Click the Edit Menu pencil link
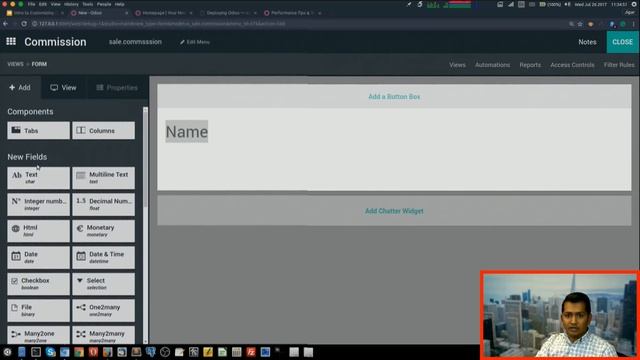The image size is (640, 360). pyautogui.click(x=195, y=42)
